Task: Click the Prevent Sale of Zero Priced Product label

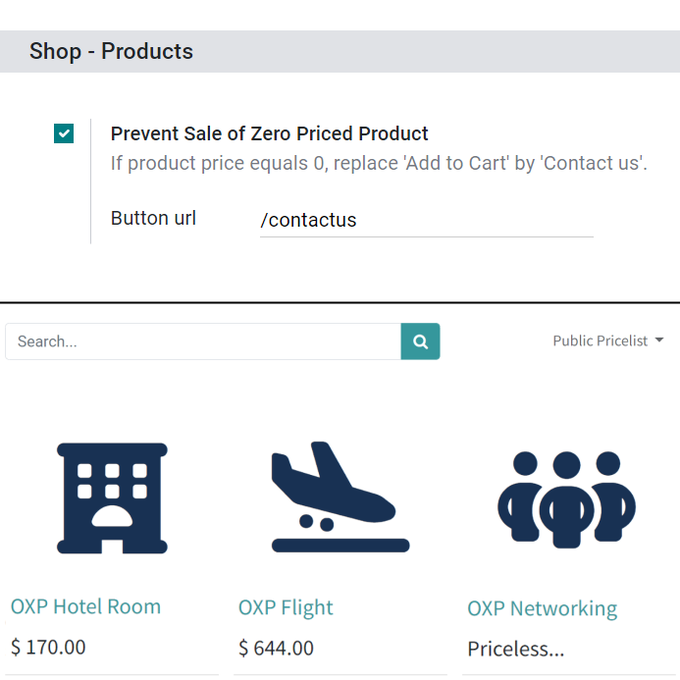Action: [269, 134]
